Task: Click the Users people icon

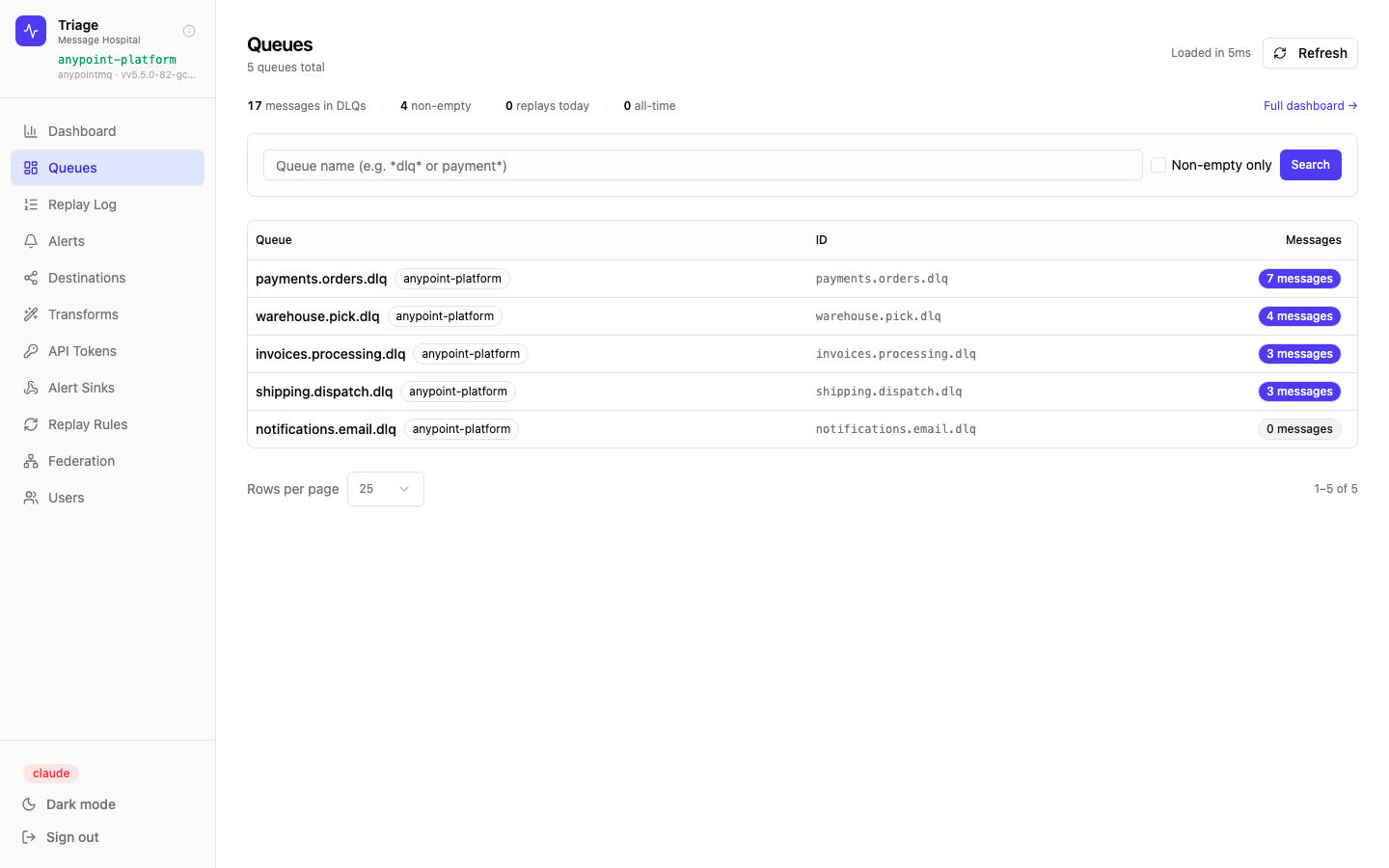Action: [x=31, y=498]
